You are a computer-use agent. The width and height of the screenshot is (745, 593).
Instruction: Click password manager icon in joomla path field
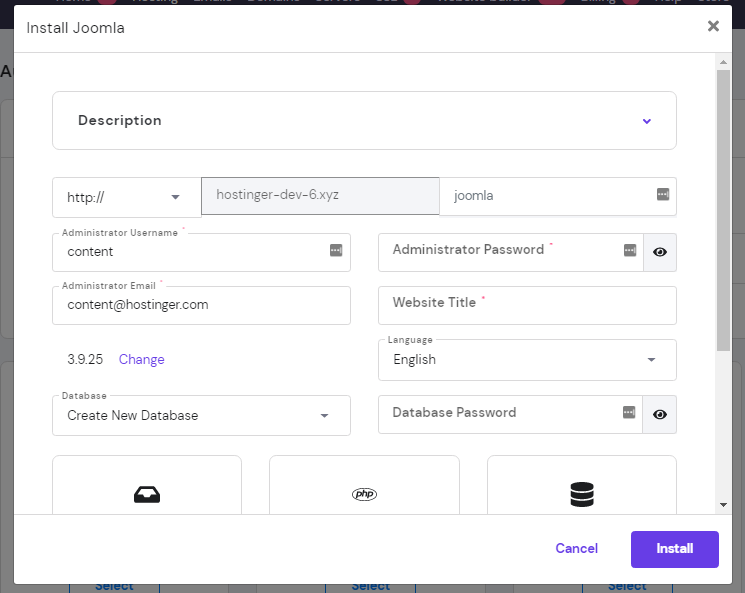[662, 194]
